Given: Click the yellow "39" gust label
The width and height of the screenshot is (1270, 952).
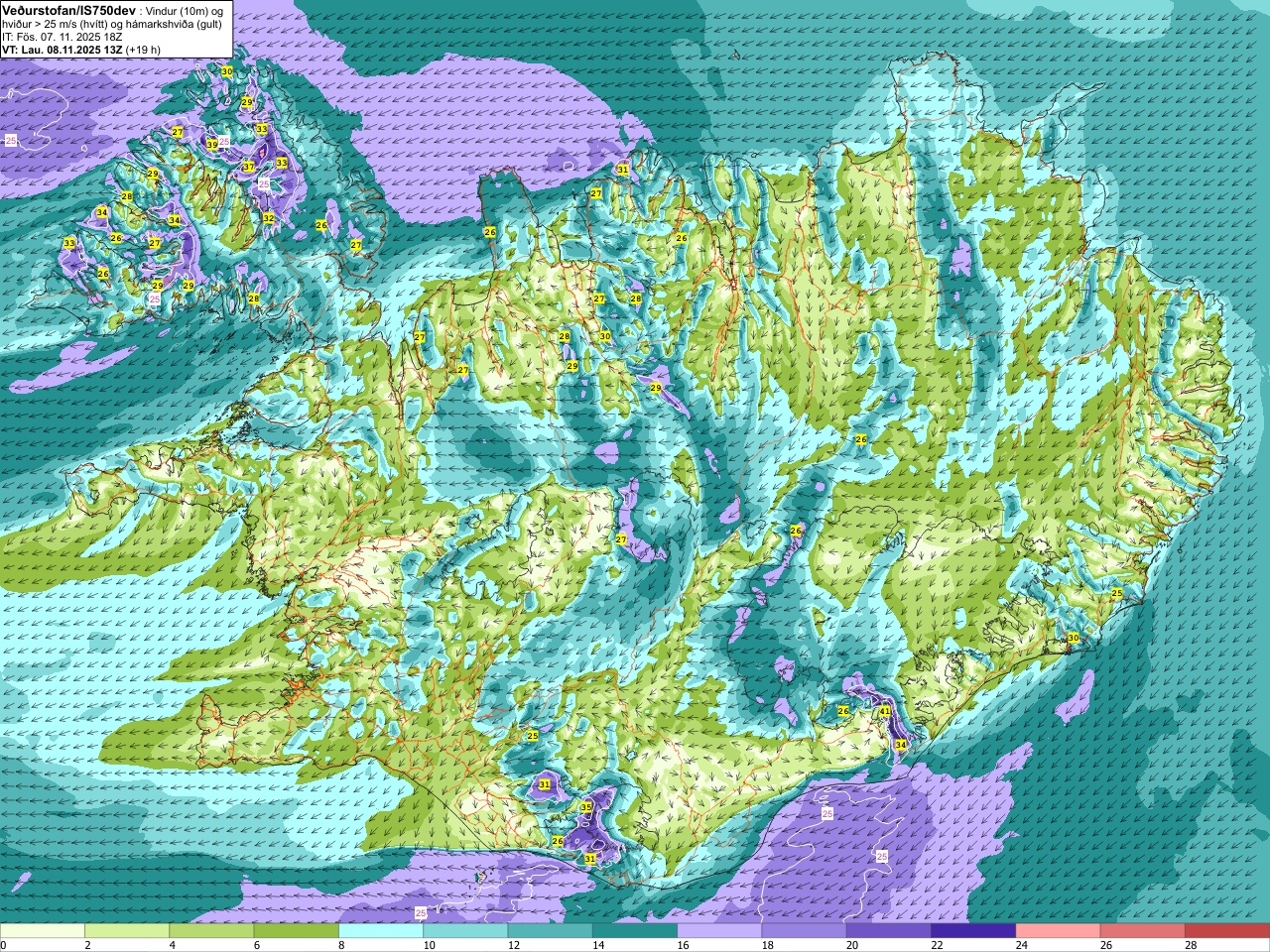Looking at the screenshot, I should (x=211, y=145).
